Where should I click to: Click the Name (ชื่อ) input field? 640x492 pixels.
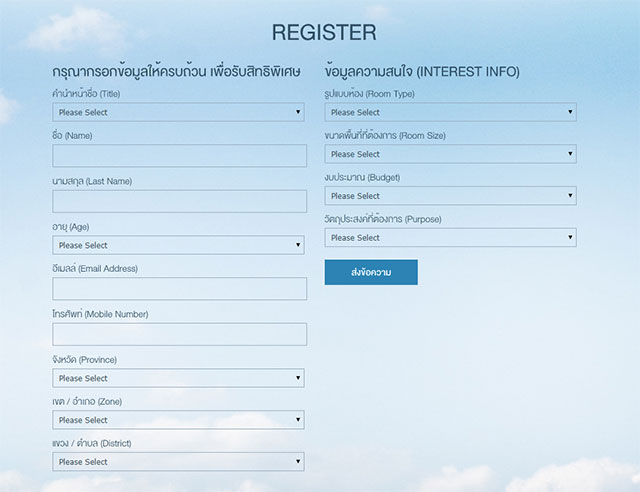pos(179,155)
